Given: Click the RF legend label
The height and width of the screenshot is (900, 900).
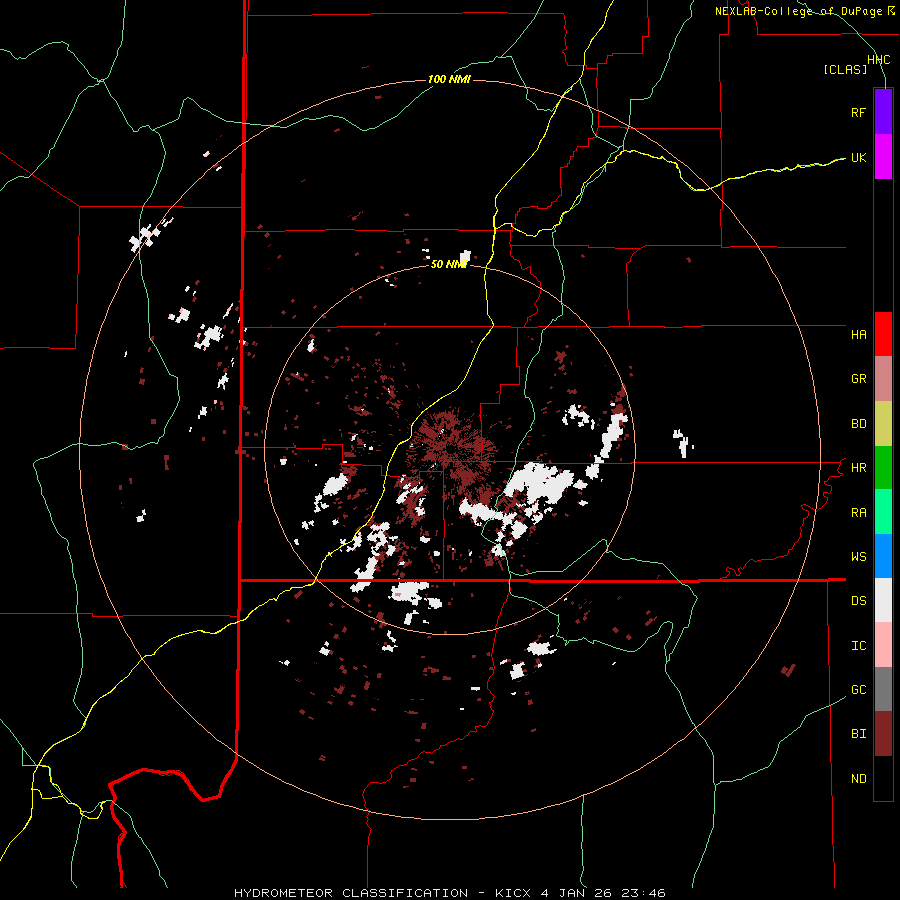Looking at the screenshot, I should point(858,112).
